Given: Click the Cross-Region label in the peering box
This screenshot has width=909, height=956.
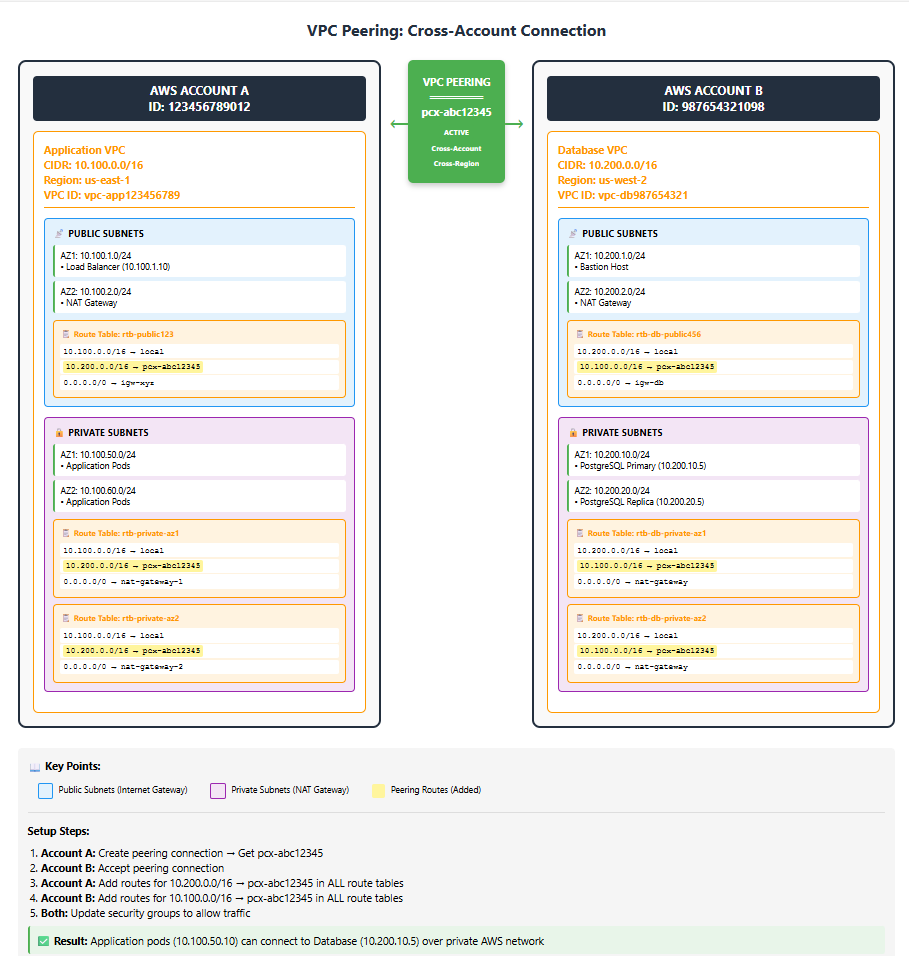Looking at the screenshot, I should (x=456, y=163).
